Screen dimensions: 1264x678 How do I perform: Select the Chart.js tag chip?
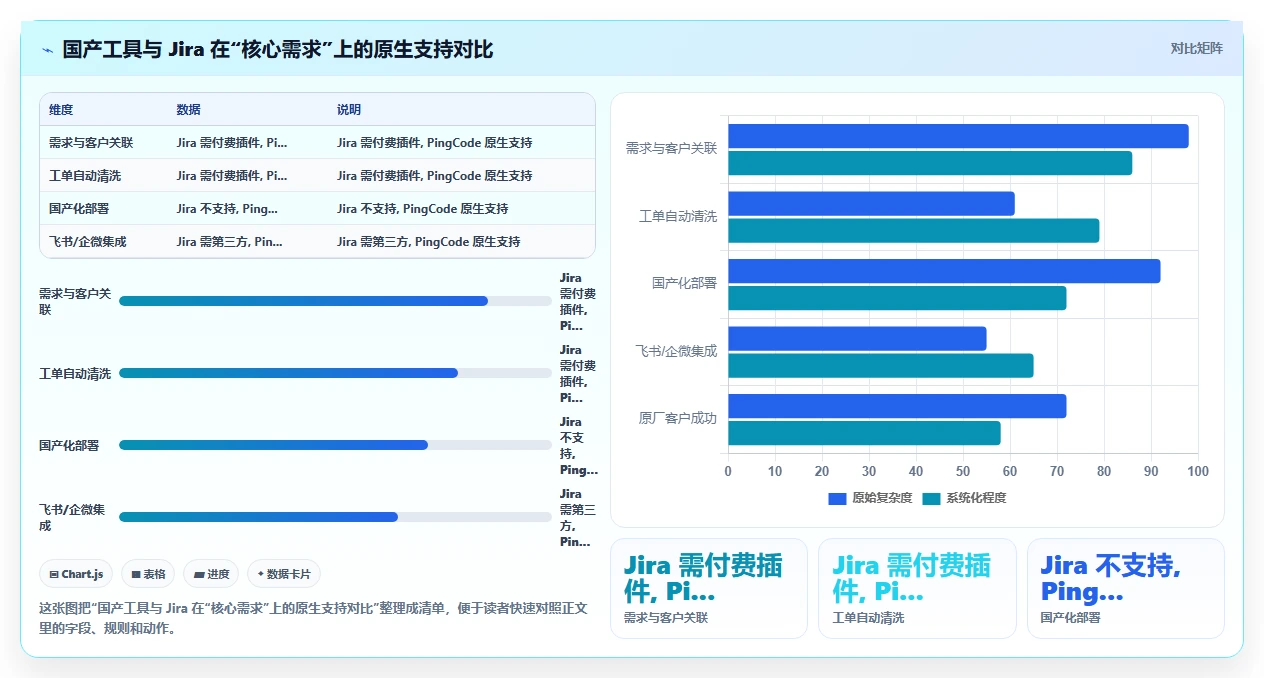[77, 574]
